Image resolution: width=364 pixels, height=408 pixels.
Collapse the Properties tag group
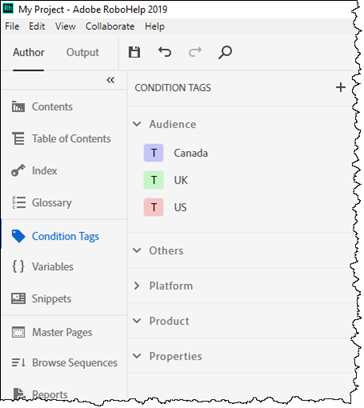pyautogui.click(x=137, y=356)
